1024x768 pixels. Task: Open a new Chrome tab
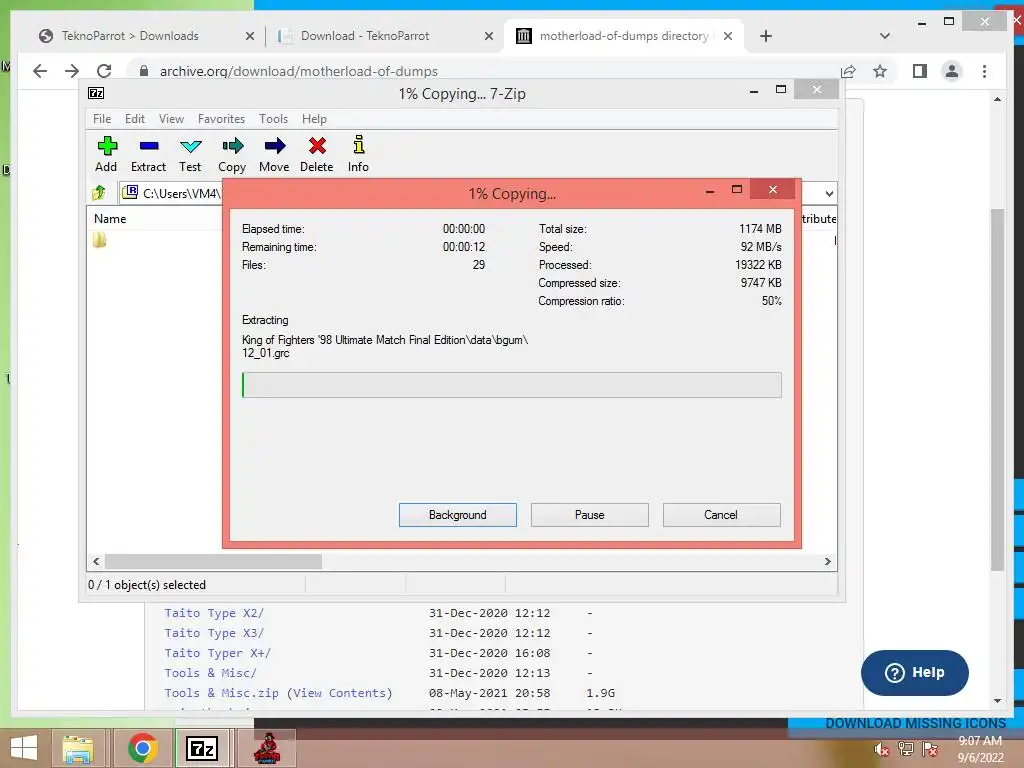click(766, 36)
